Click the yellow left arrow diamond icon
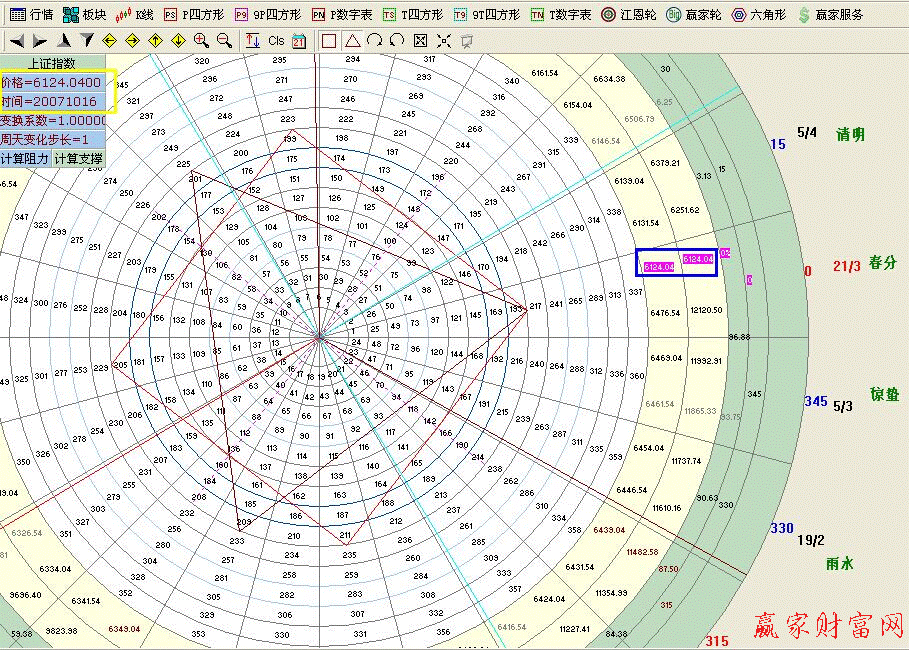 click(x=109, y=40)
